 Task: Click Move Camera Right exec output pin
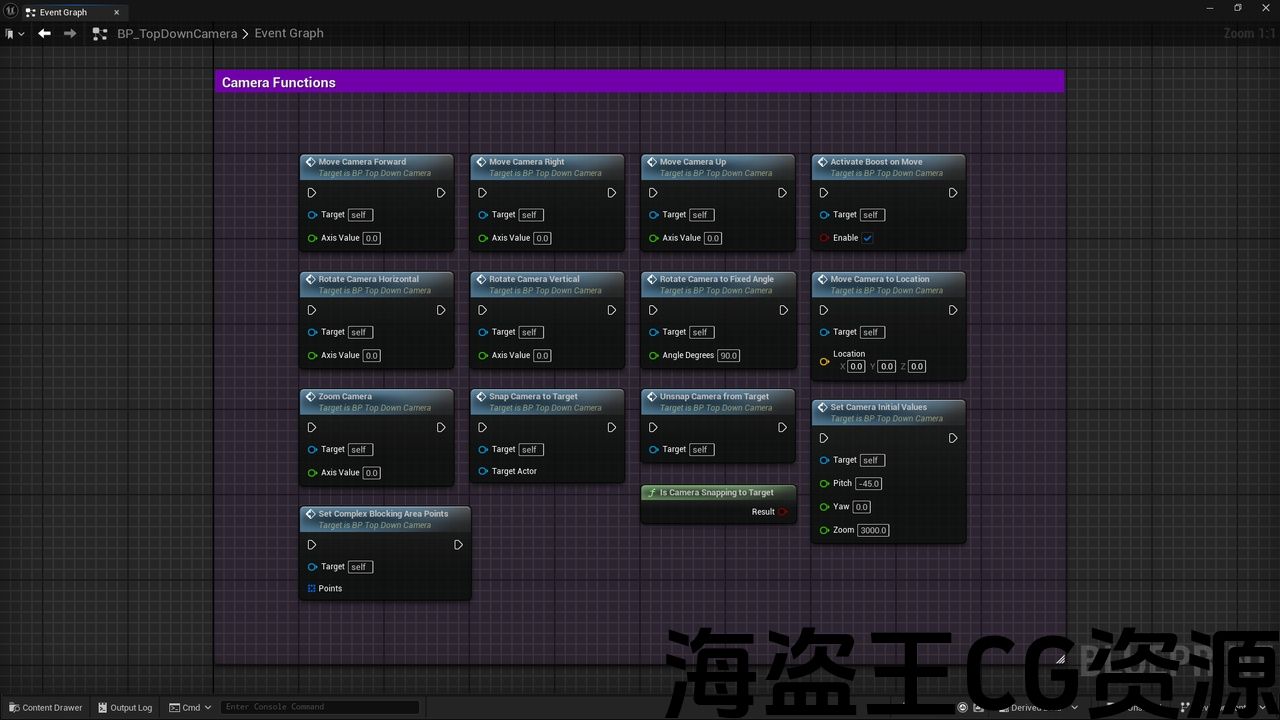pyautogui.click(x=612, y=193)
